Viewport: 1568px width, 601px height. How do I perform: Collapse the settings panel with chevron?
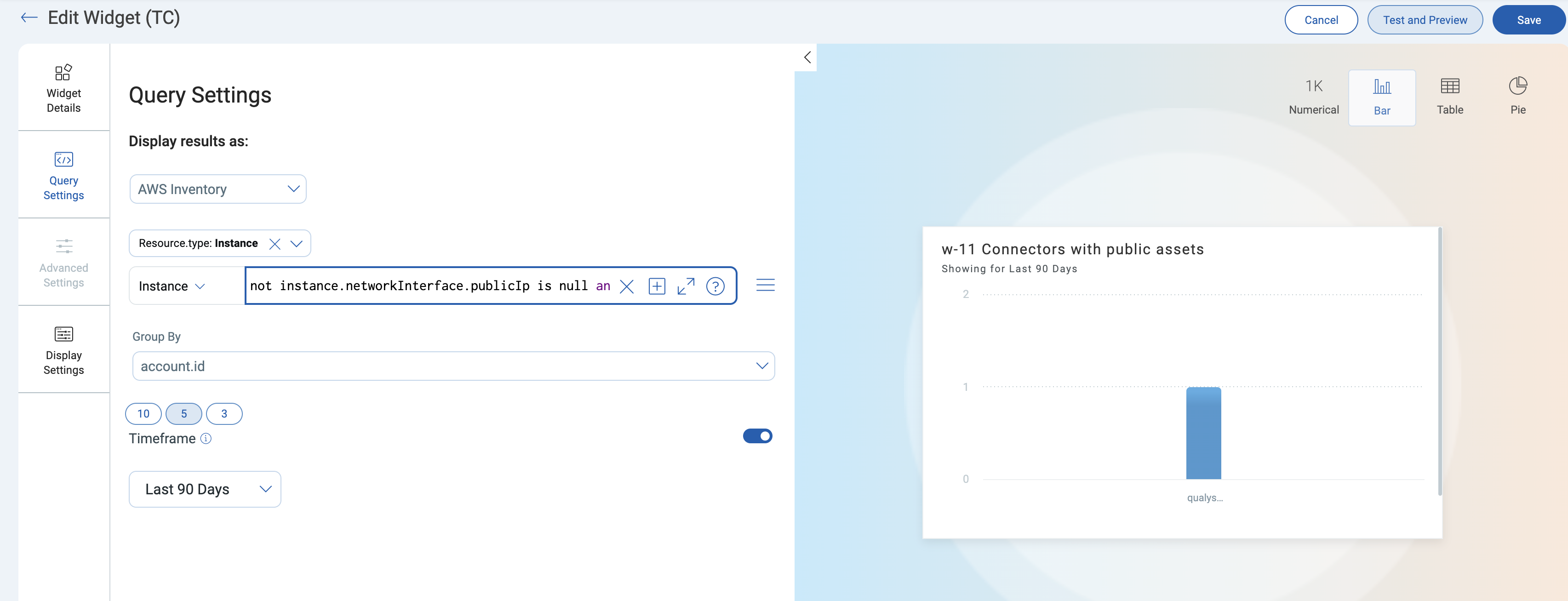click(807, 57)
